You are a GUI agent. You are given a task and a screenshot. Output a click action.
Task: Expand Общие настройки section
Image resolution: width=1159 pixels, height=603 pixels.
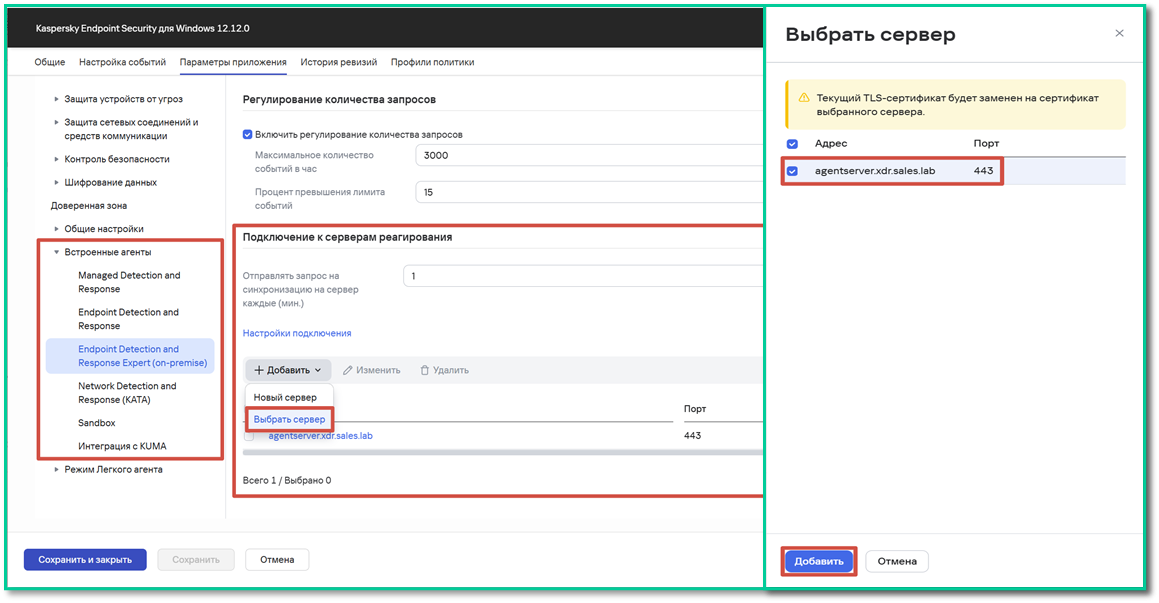pyautogui.click(x=56, y=229)
